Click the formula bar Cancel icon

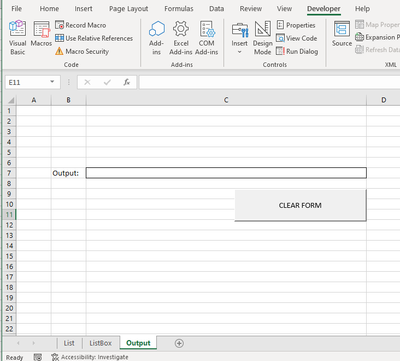point(87,82)
